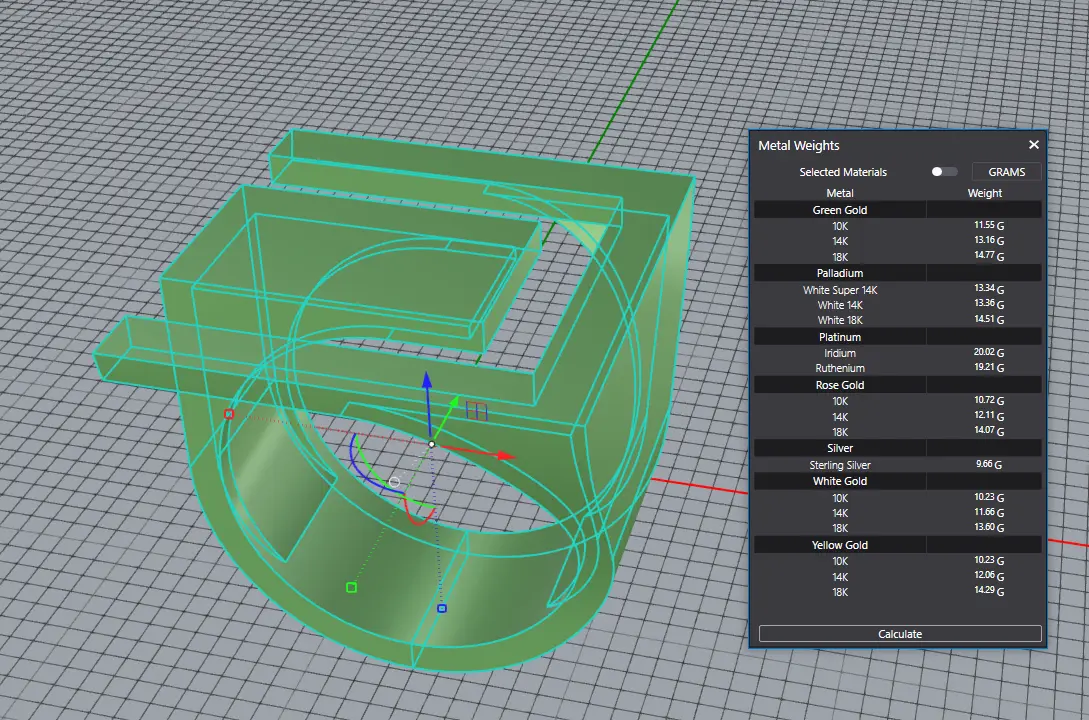Select the Rose Gold 18K row
Screen dimensions: 1089x720
click(840, 432)
